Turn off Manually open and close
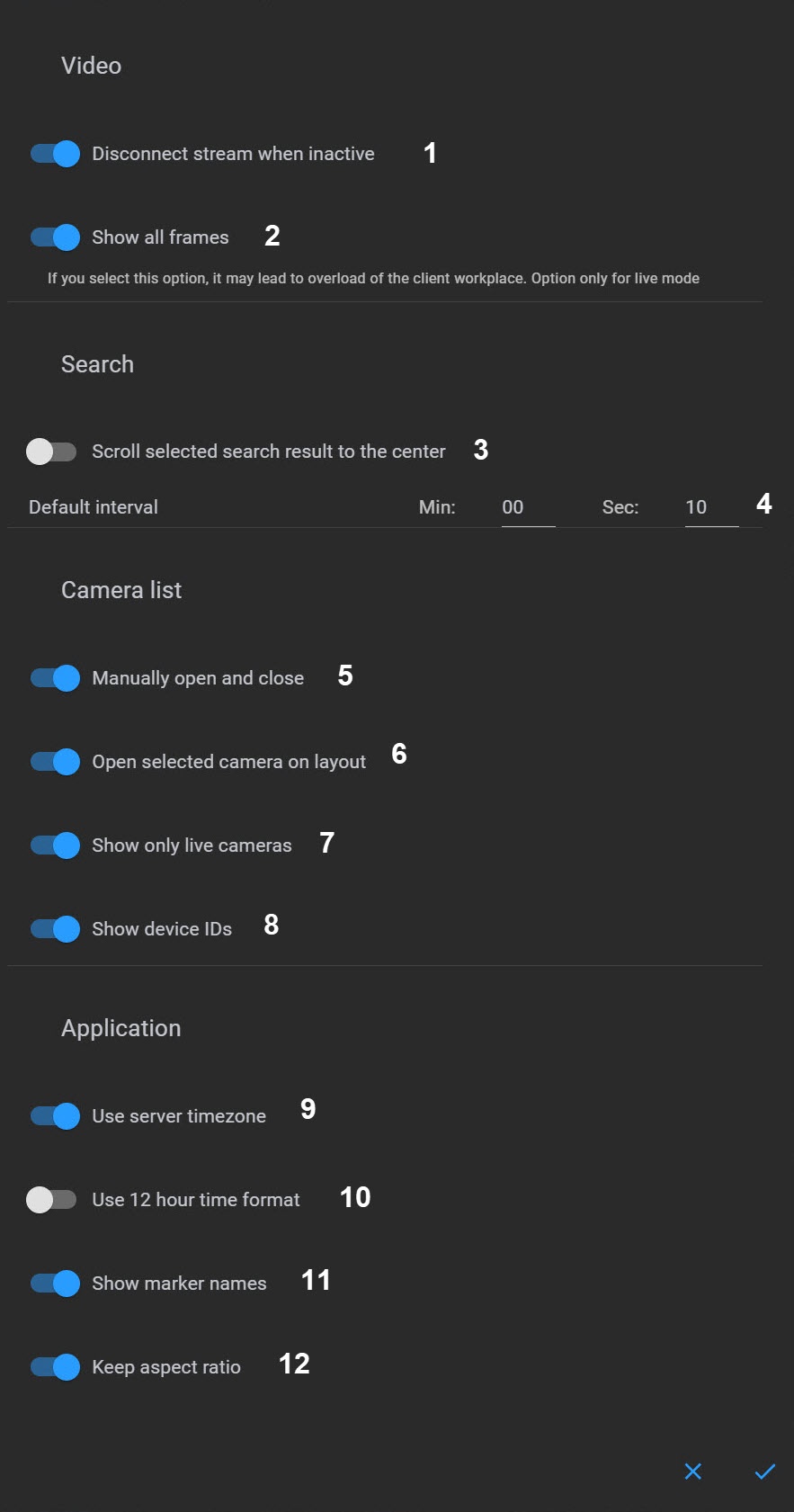 point(55,678)
